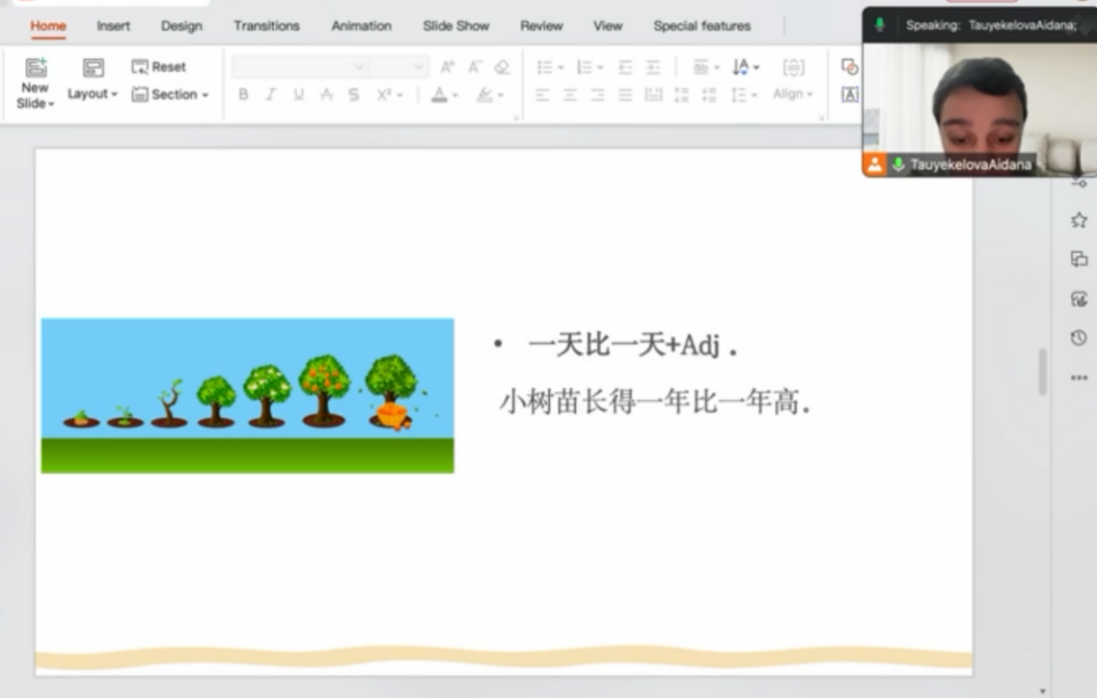Click the Reset slide button
1097x698 pixels.
pyautogui.click(x=159, y=67)
